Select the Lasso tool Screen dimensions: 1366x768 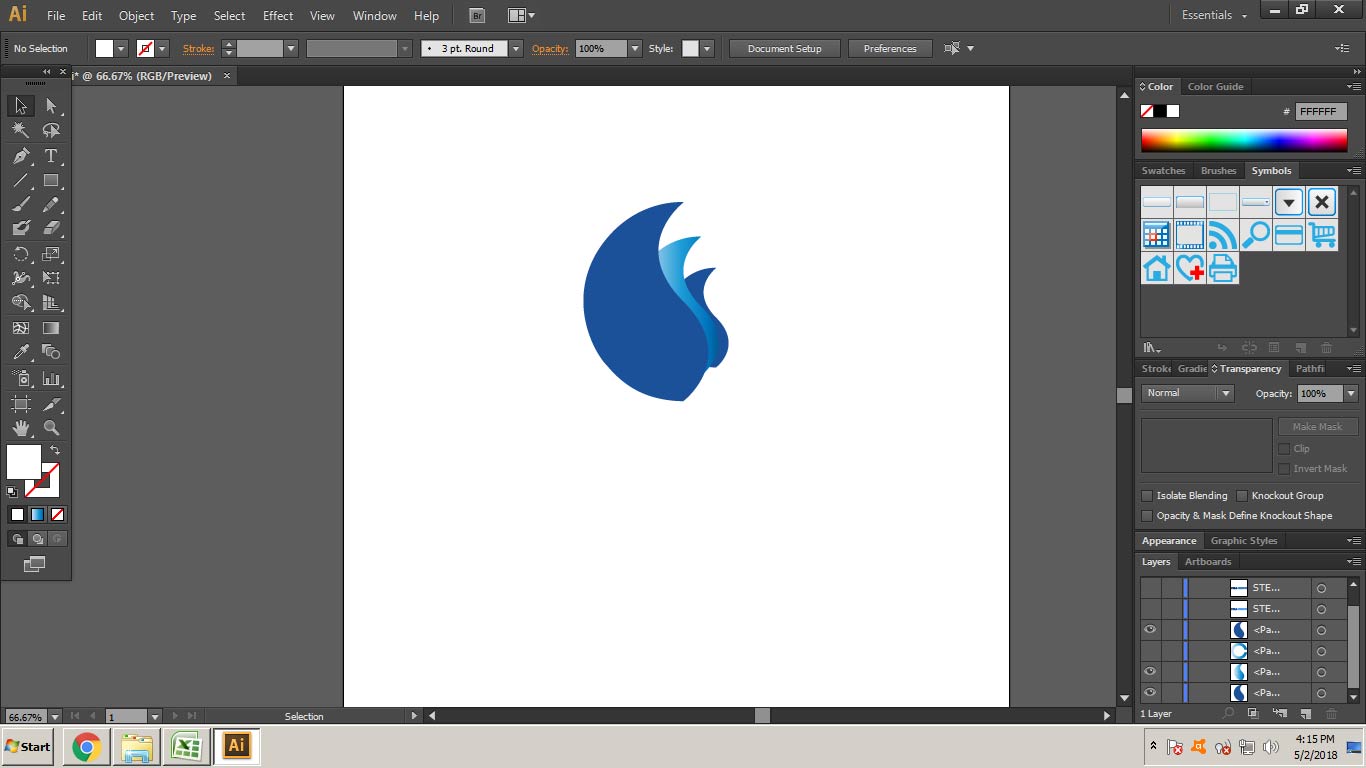coord(51,131)
